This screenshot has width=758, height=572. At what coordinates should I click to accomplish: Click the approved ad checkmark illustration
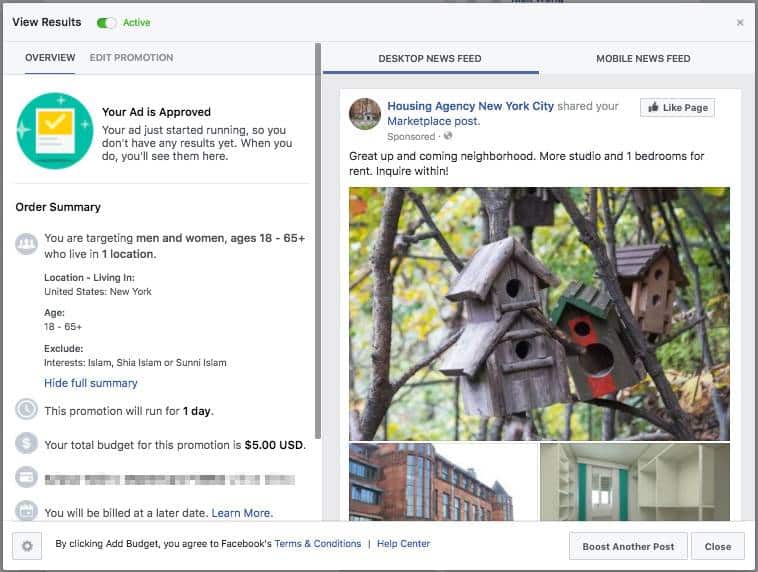tap(55, 131)
